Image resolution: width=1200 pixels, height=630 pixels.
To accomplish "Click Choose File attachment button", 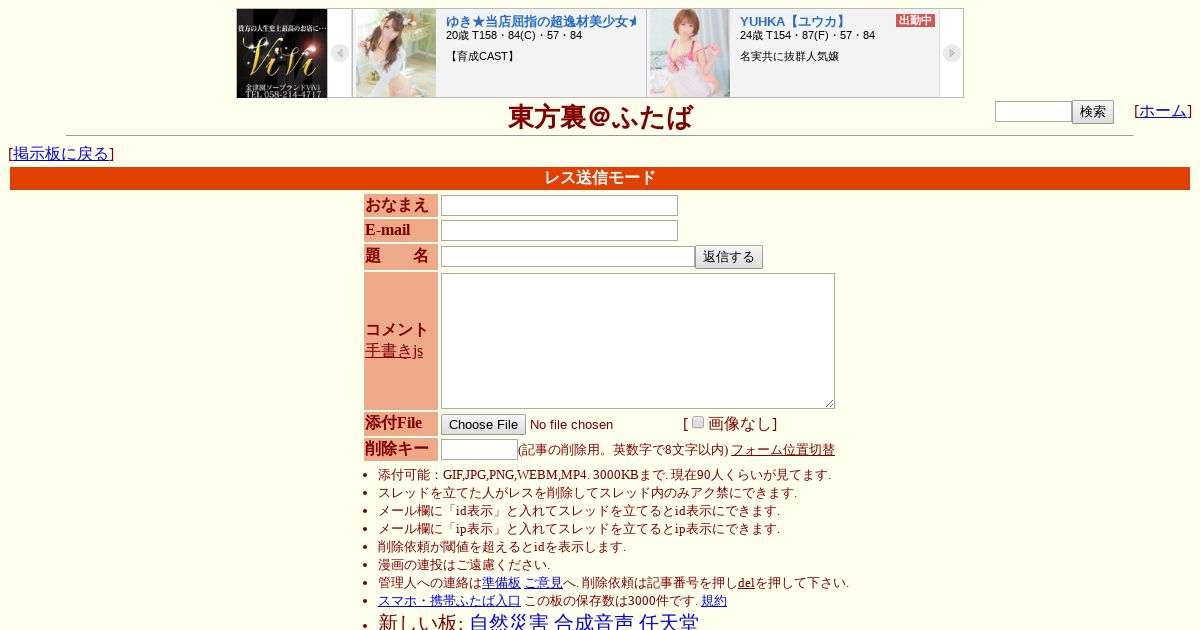I will [483, 425].
